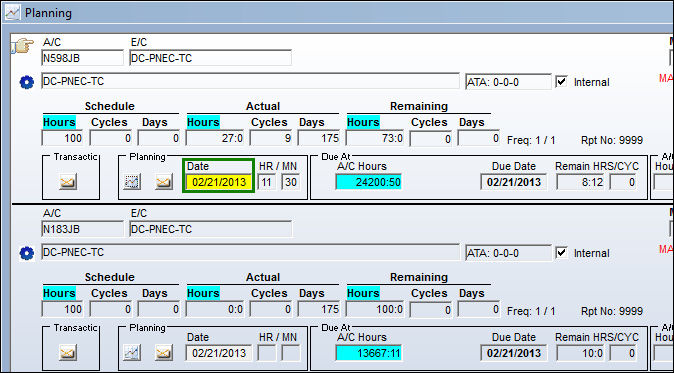Click ATA: 0-0-0 field in N183JB record
This screenshot has height=373, width=674.
click(509, 253)
